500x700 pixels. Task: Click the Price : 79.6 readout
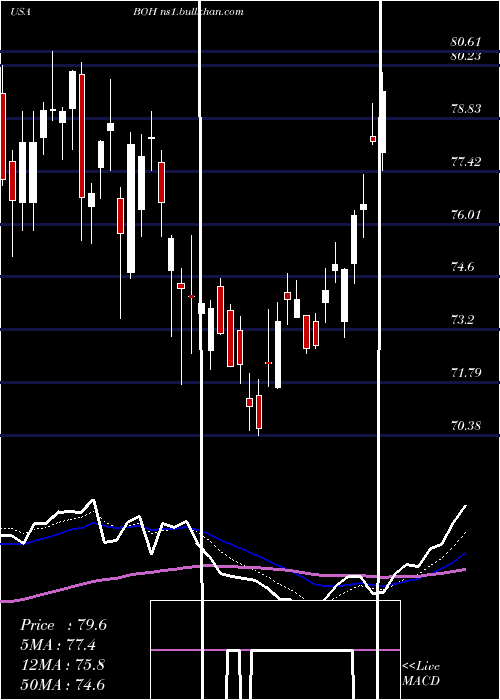point(63,625)
